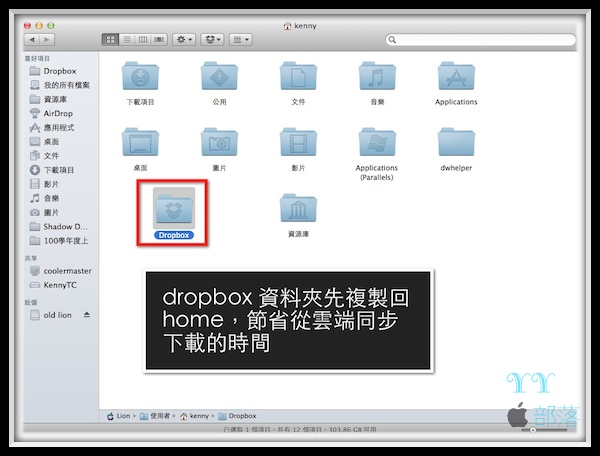600x456 pixels.
Task: Open 圖片 in the sidebar
Action: (44, 212)
